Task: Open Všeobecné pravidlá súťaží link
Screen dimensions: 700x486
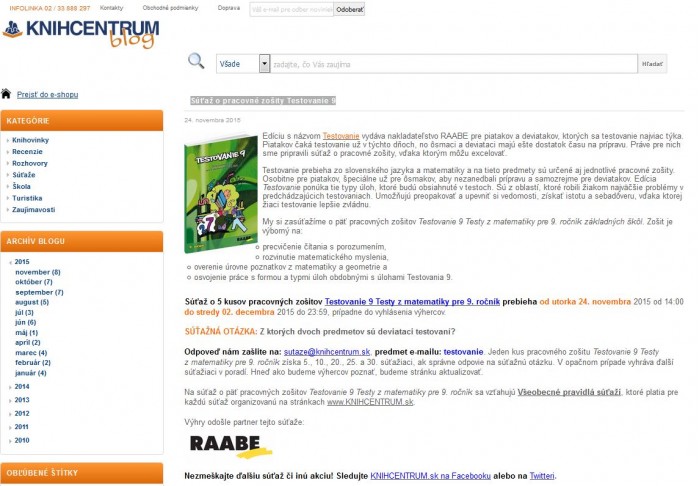Action: coord(569,392)
